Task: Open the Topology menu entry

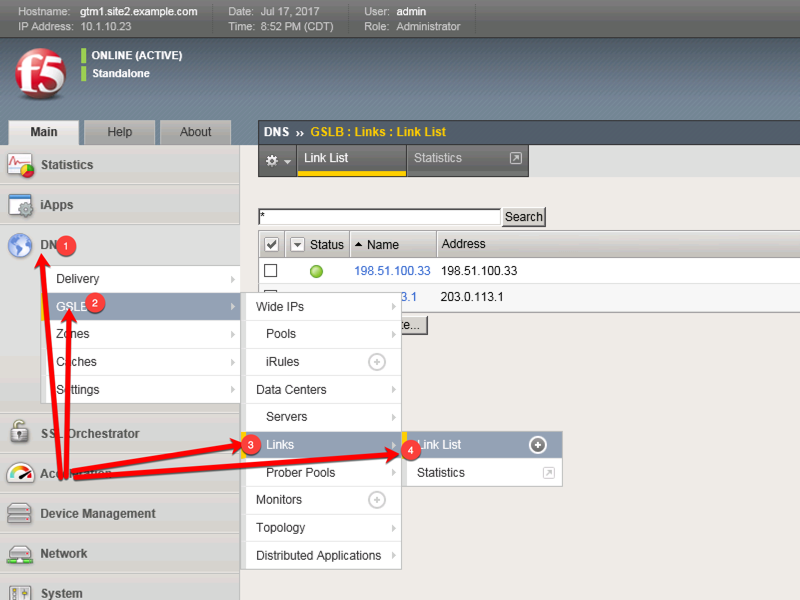Action: tap(323, 528)
